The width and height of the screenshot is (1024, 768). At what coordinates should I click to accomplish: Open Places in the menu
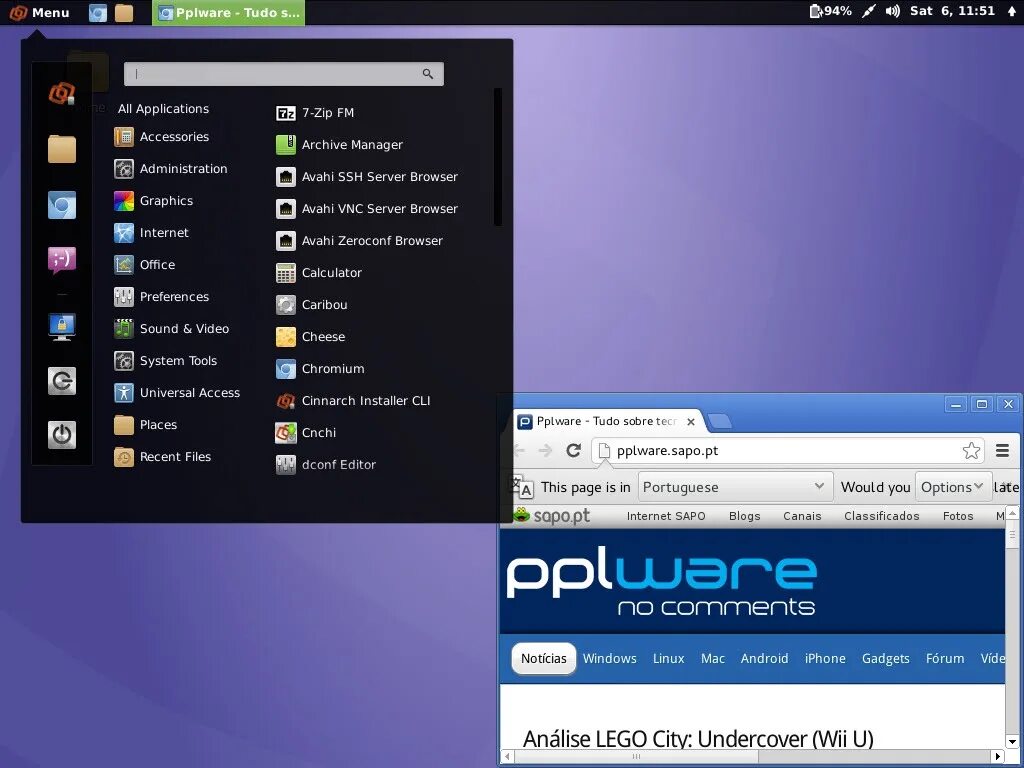[146, 424]
